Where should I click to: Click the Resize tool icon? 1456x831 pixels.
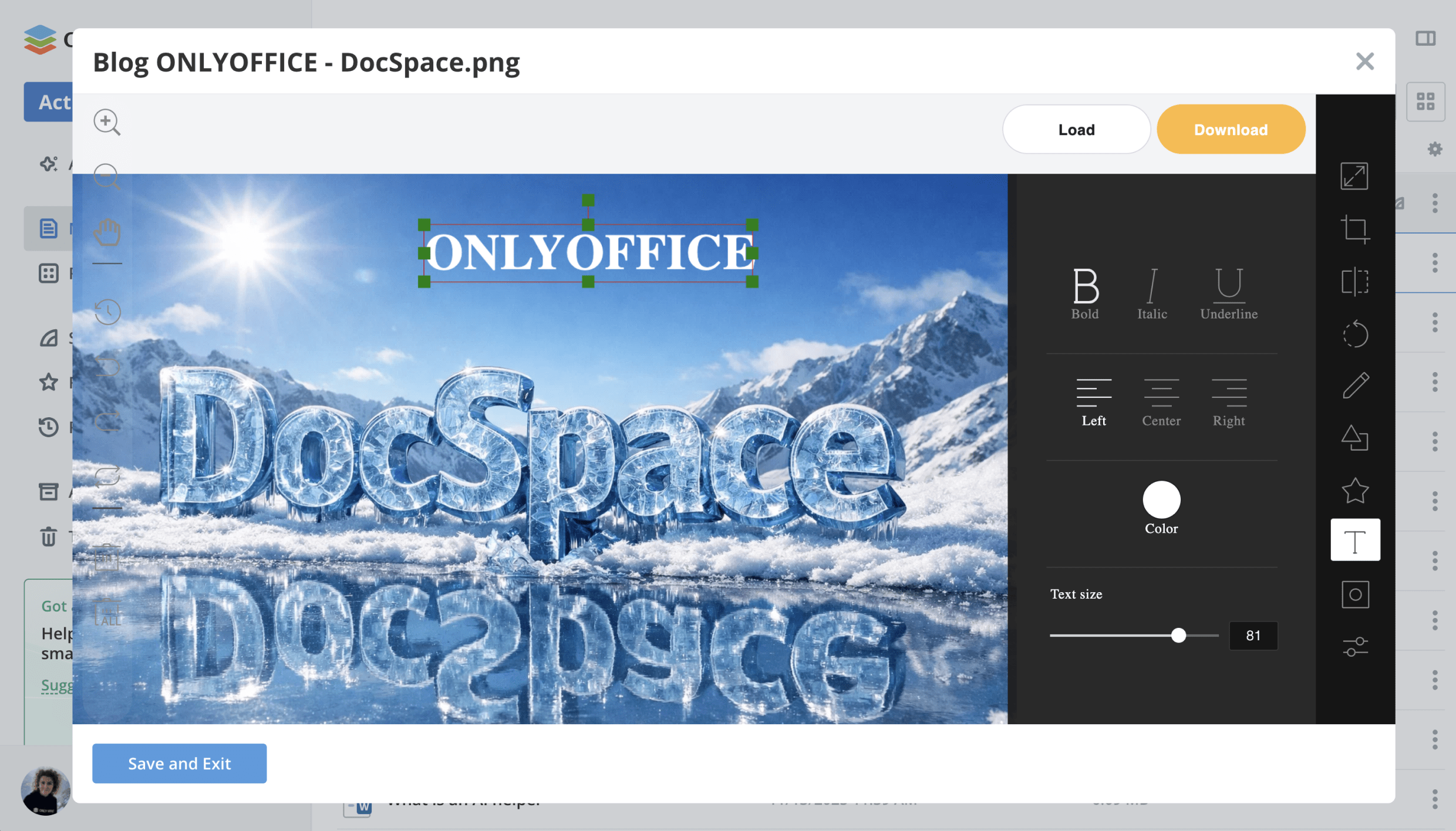click(1355, 176)
